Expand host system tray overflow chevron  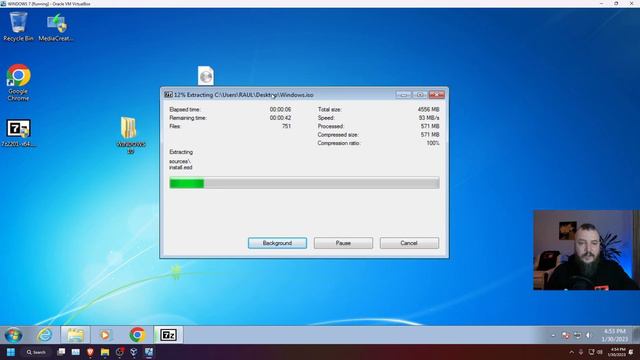click(x=571, y=352)
